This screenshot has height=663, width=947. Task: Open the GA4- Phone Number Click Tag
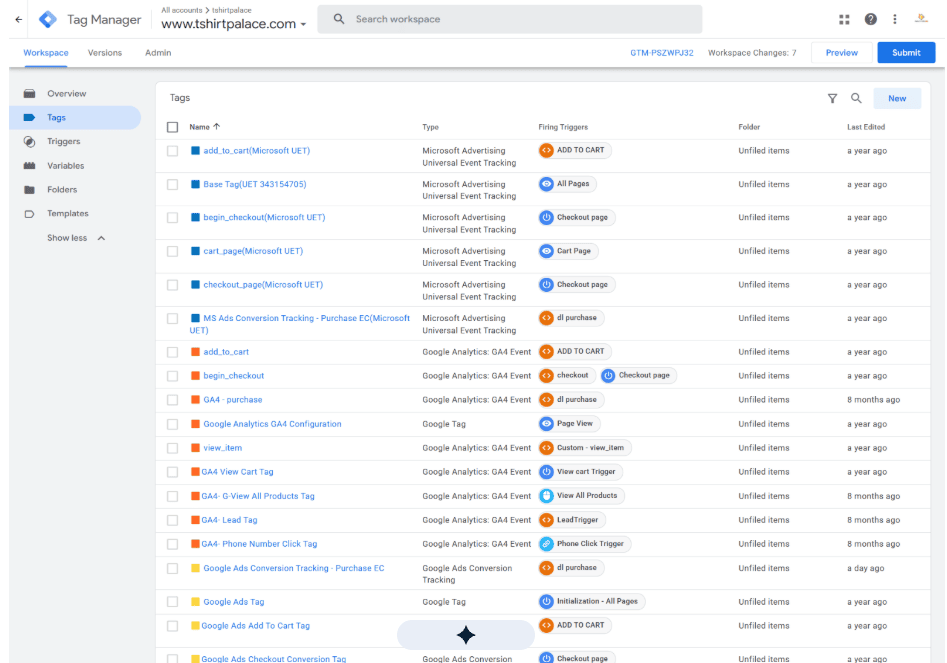pyautogui.click(x=259, y=544)
